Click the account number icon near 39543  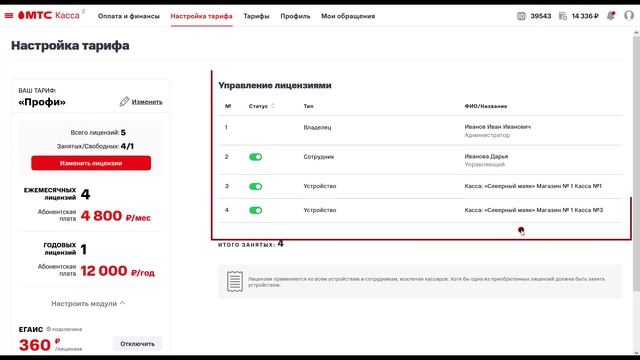521,16
